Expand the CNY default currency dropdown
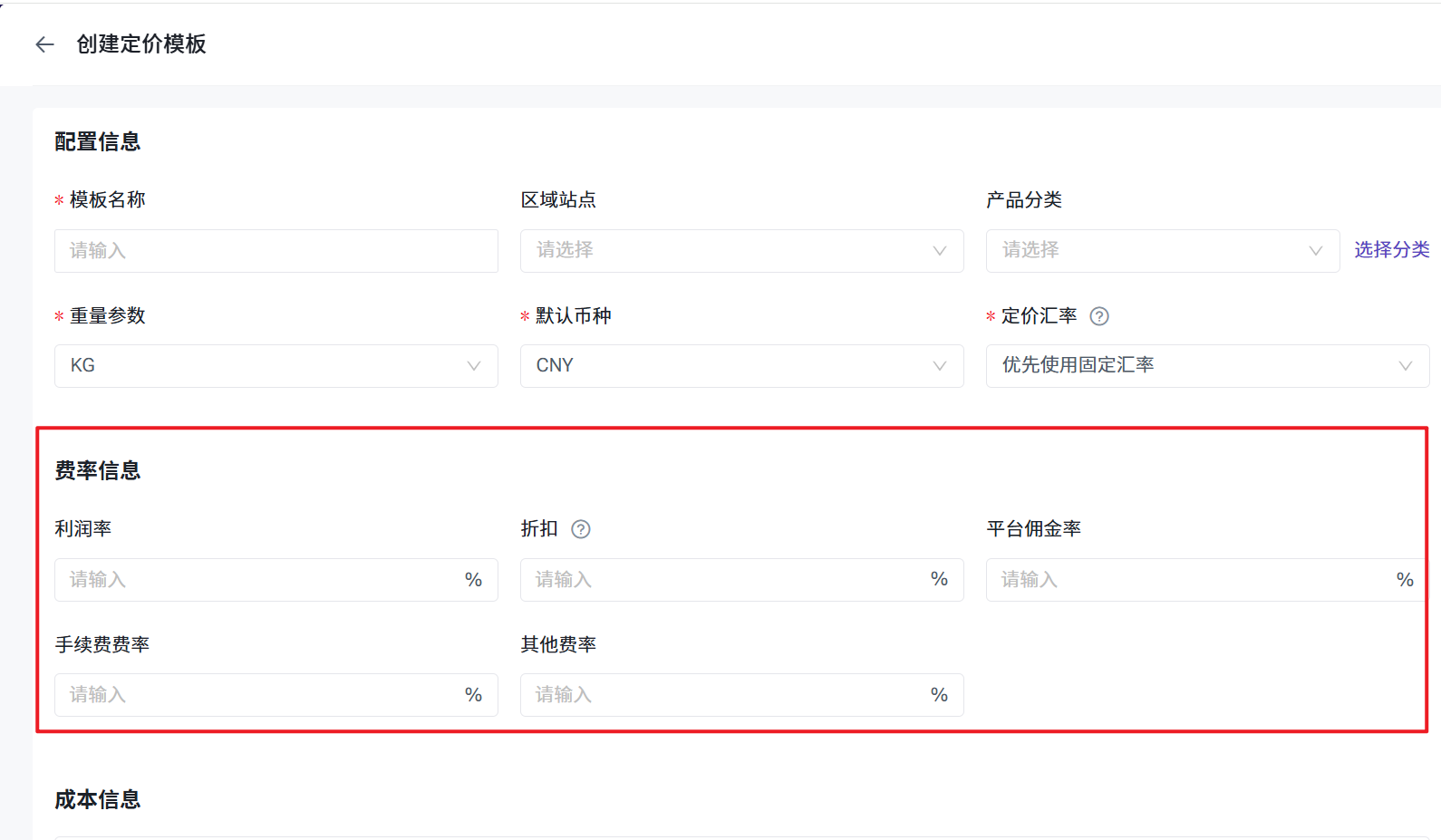The image size is (1441, 840). [x=725, y=366]
